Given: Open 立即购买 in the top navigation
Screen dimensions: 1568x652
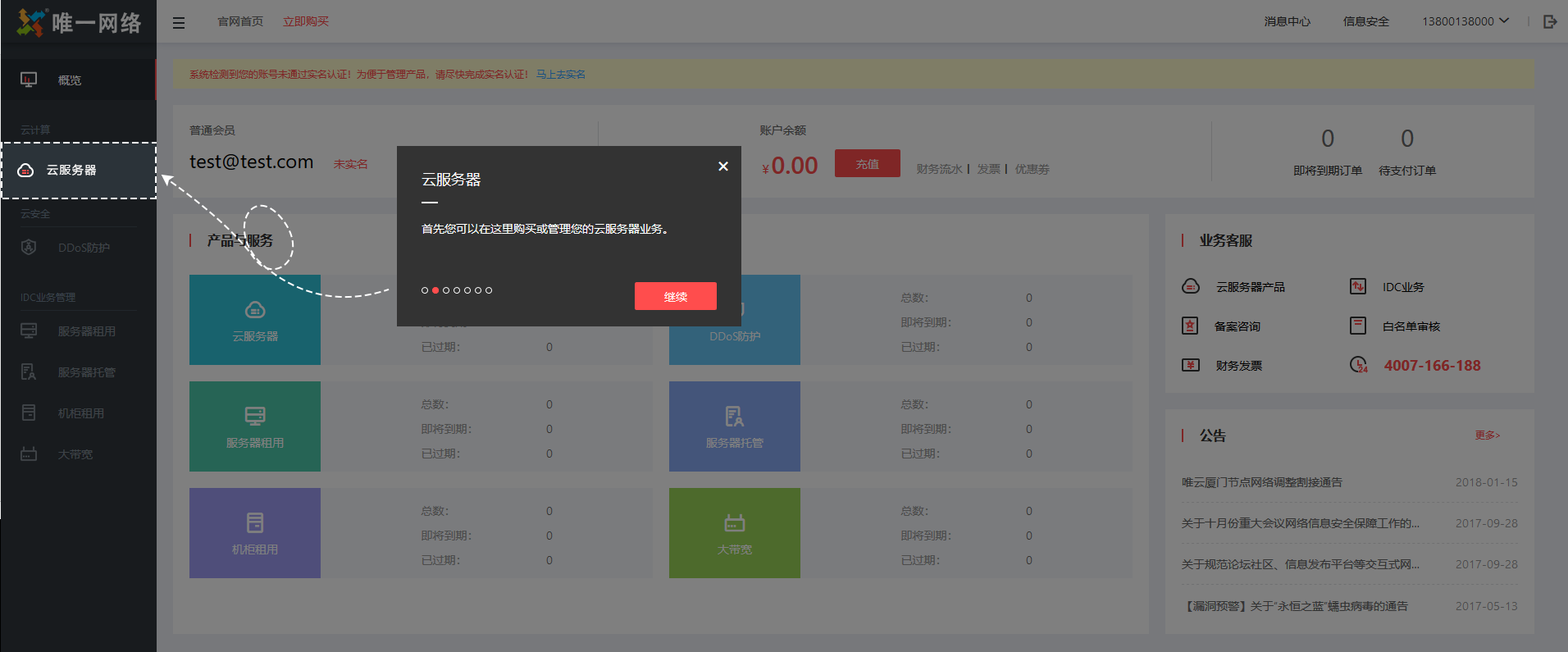Looking at the screenshot, I should pyautogui.click(x=306, y=21).
